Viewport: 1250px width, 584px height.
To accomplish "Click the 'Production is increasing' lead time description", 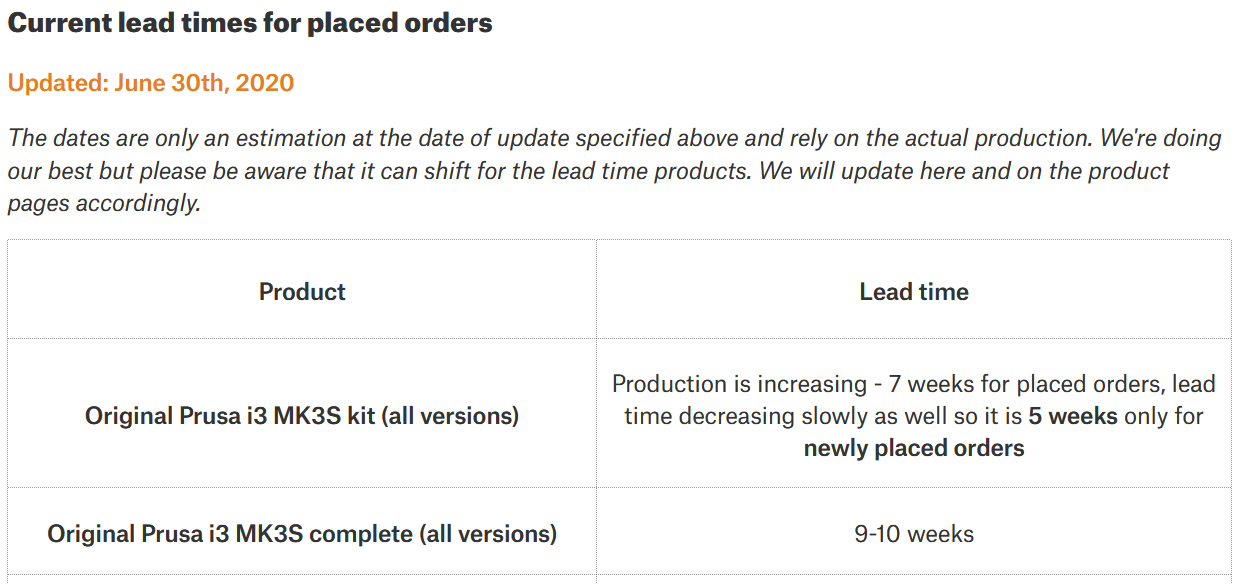I will (914, 416).
